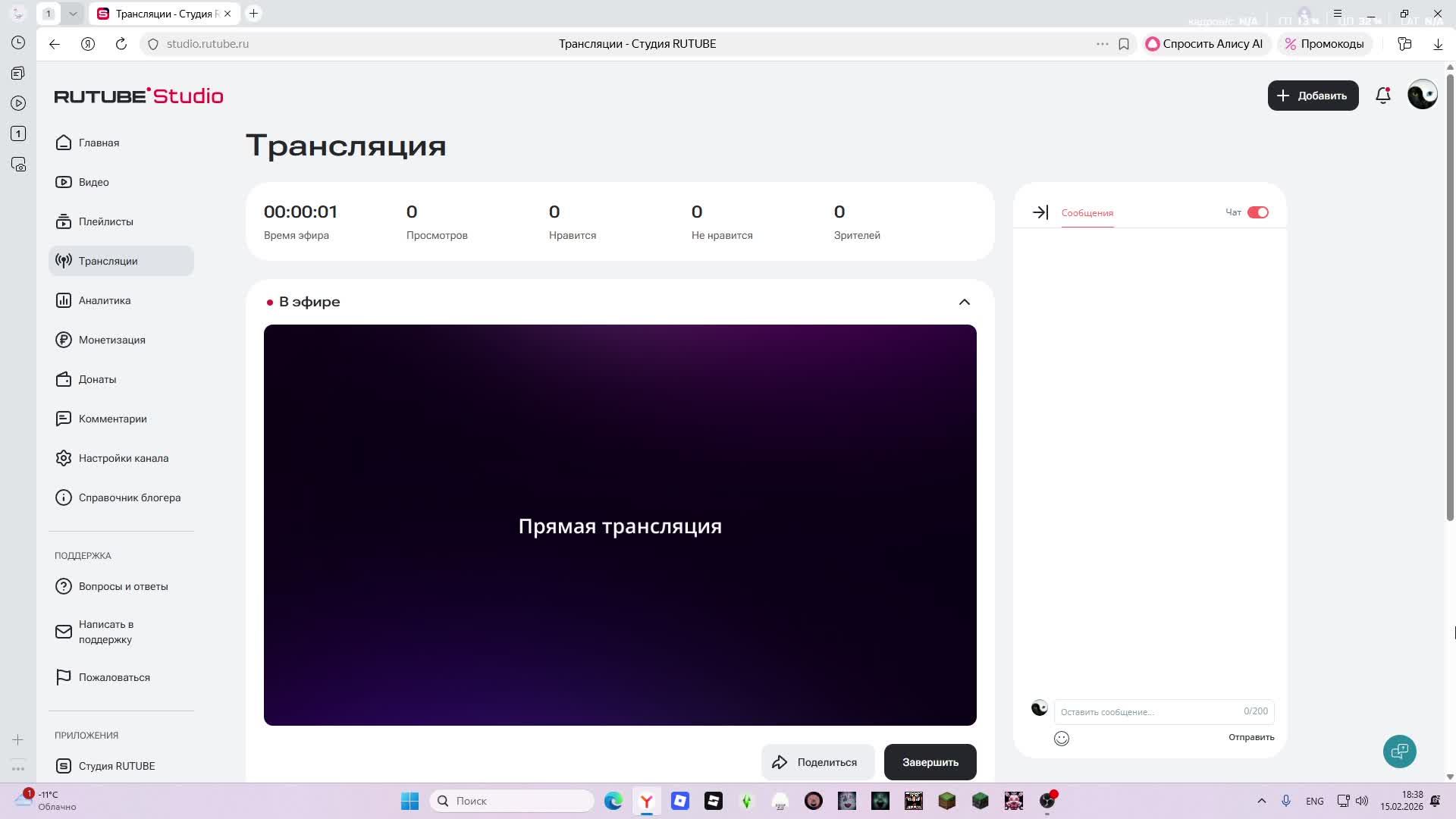Viewport: 1456px width, 819px height.
Task: Open the notifications bell
Action: [x=1382, y=96]
